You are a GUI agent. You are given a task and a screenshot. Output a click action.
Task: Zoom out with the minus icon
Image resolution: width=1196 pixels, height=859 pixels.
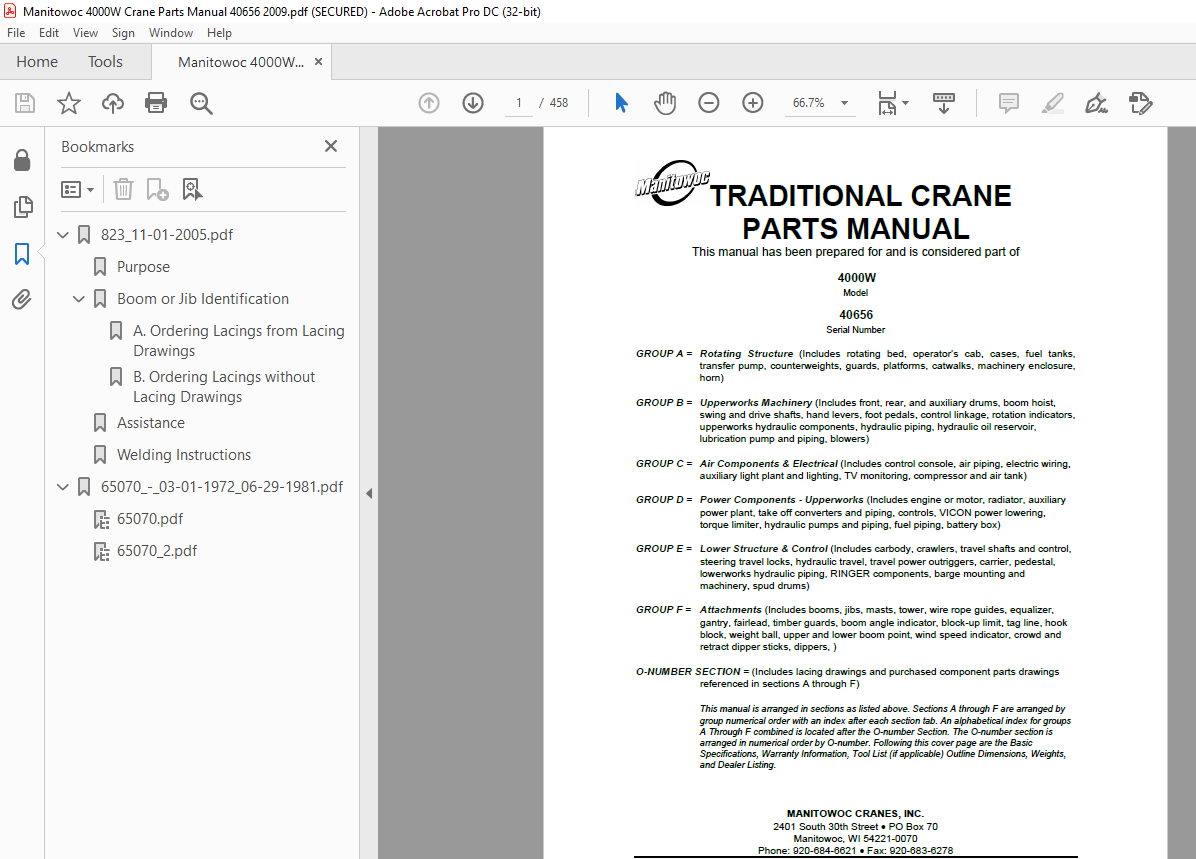point(709,103)
